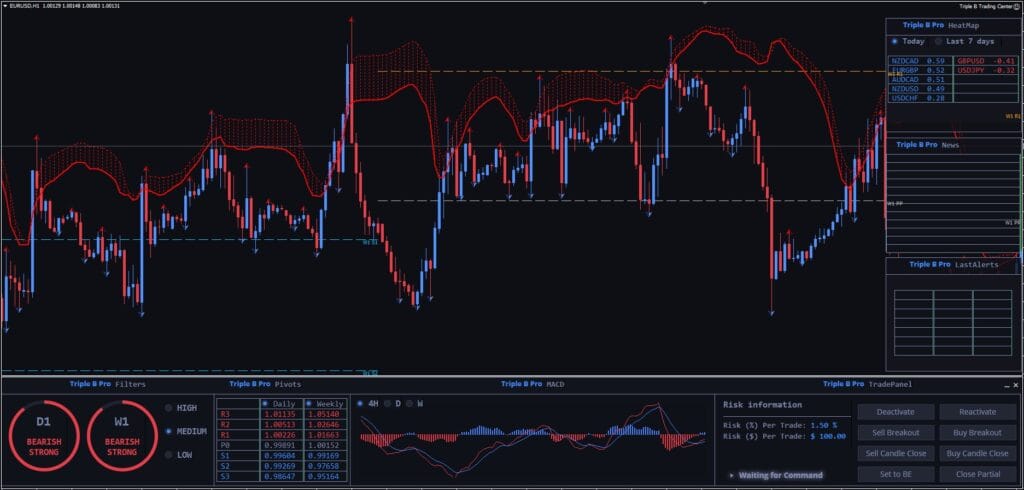
Task: Switch MACD to the 4H timeframe
Action: (x=360, y=404)
